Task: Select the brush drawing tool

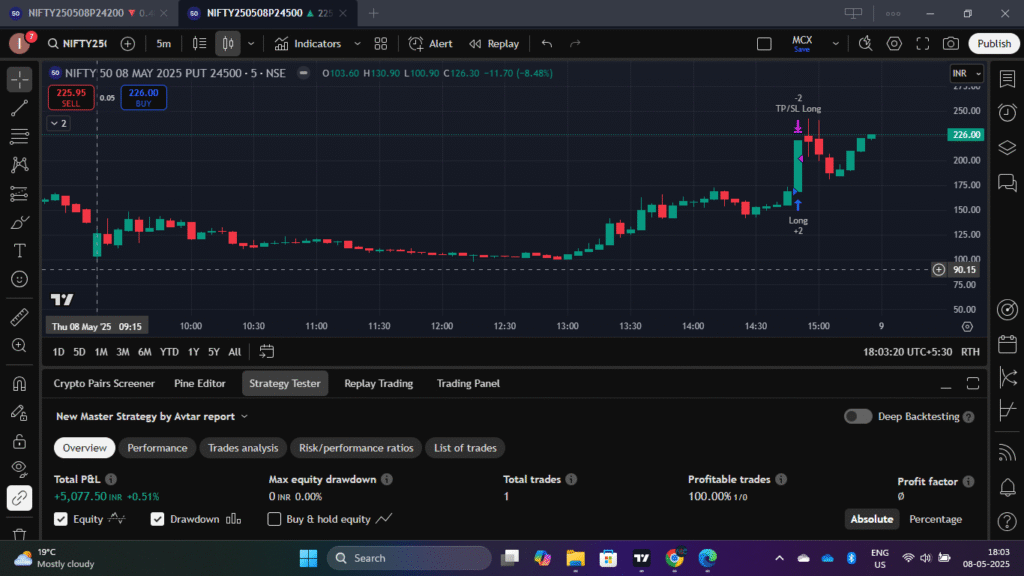Action: pyautogui.click(x=20, y=223)
